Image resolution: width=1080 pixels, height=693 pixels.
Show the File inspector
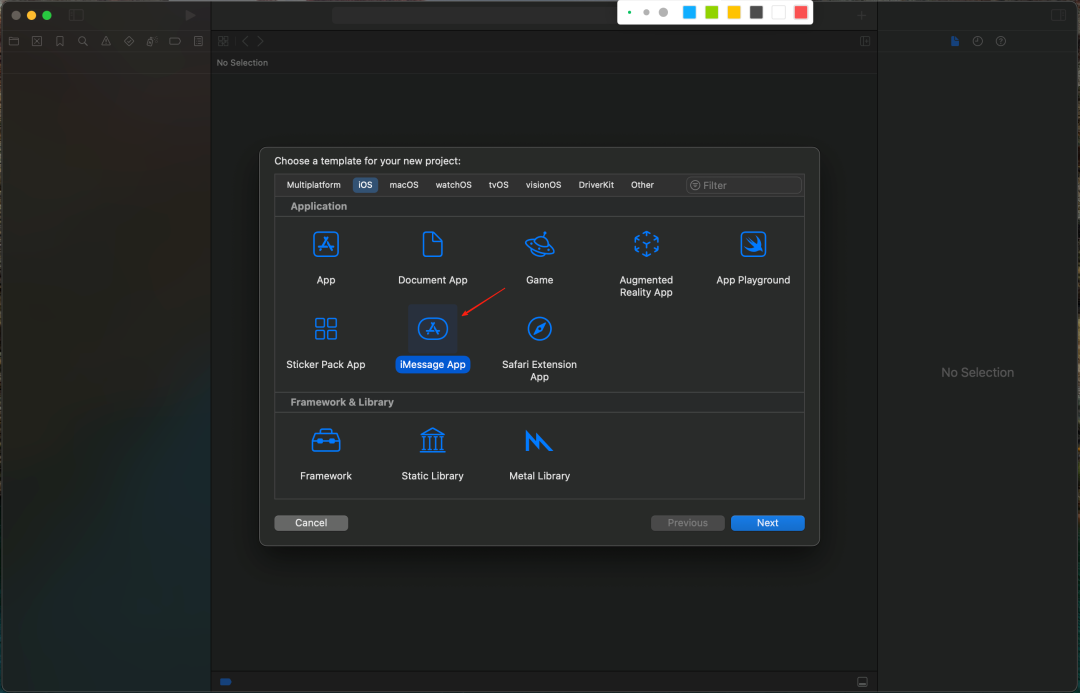click(955, 41)
